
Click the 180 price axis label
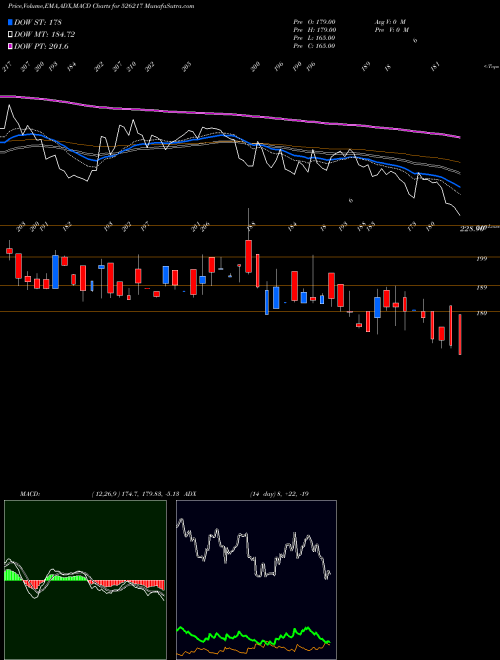481,313
